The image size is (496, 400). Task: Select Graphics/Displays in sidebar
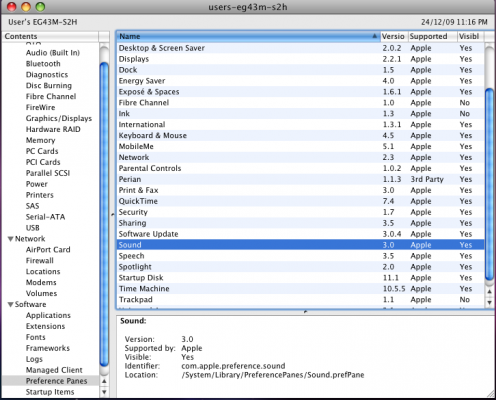pyautogui.click(x=59, y=118)
